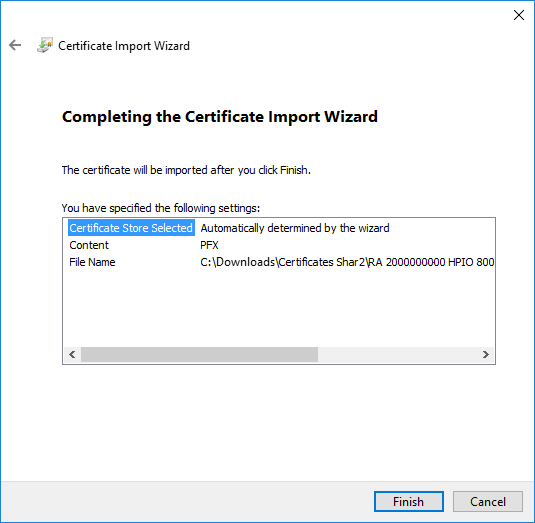Select the File Name row label
Viewport: 535px width, 523px height.
(92, 262)
